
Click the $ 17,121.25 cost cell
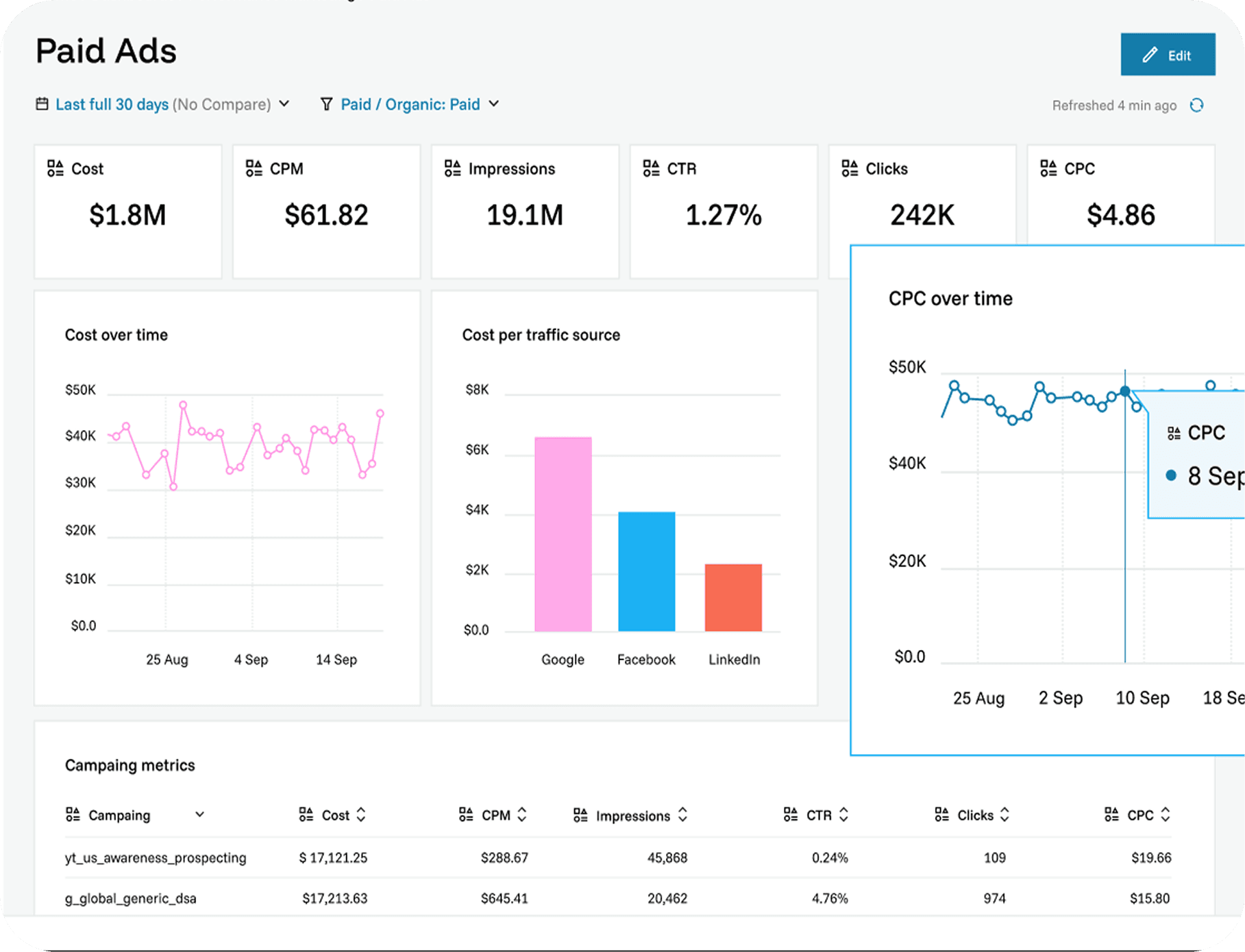click(x=333, y=857)
